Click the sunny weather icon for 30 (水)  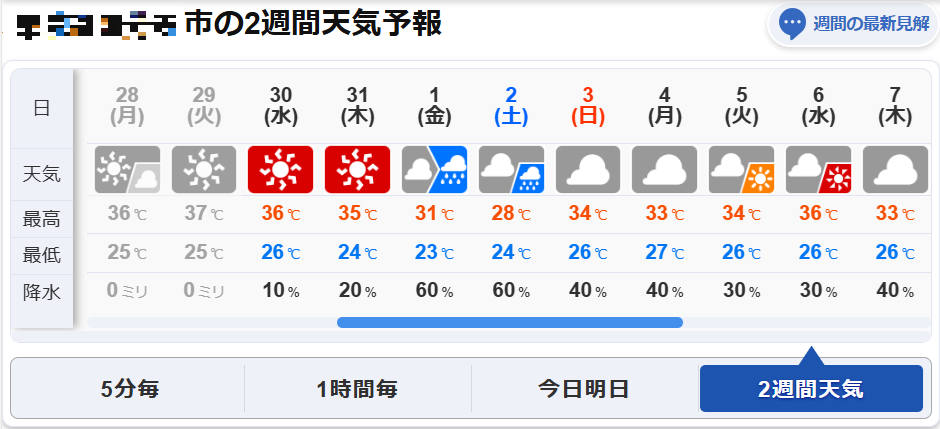[x=281, y=170]
